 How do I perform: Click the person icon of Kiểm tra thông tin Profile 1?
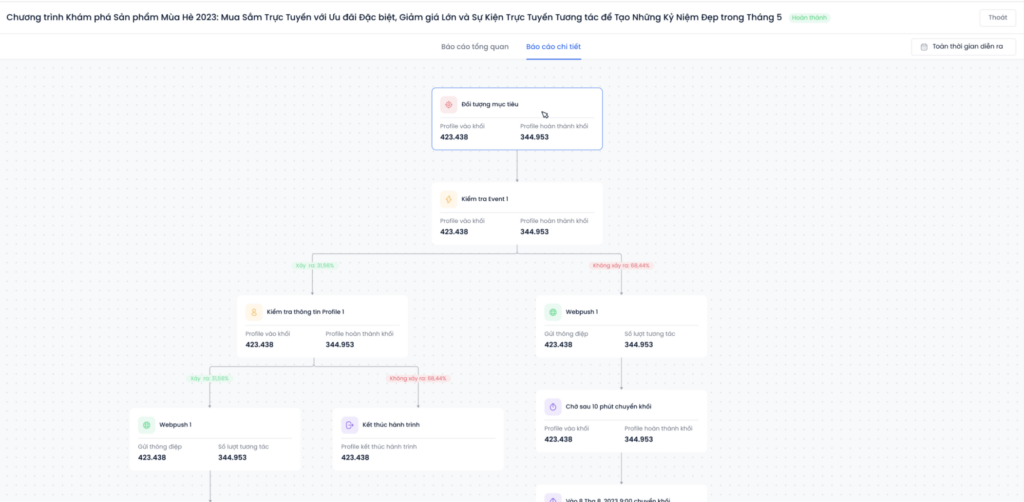pos(254,312)
